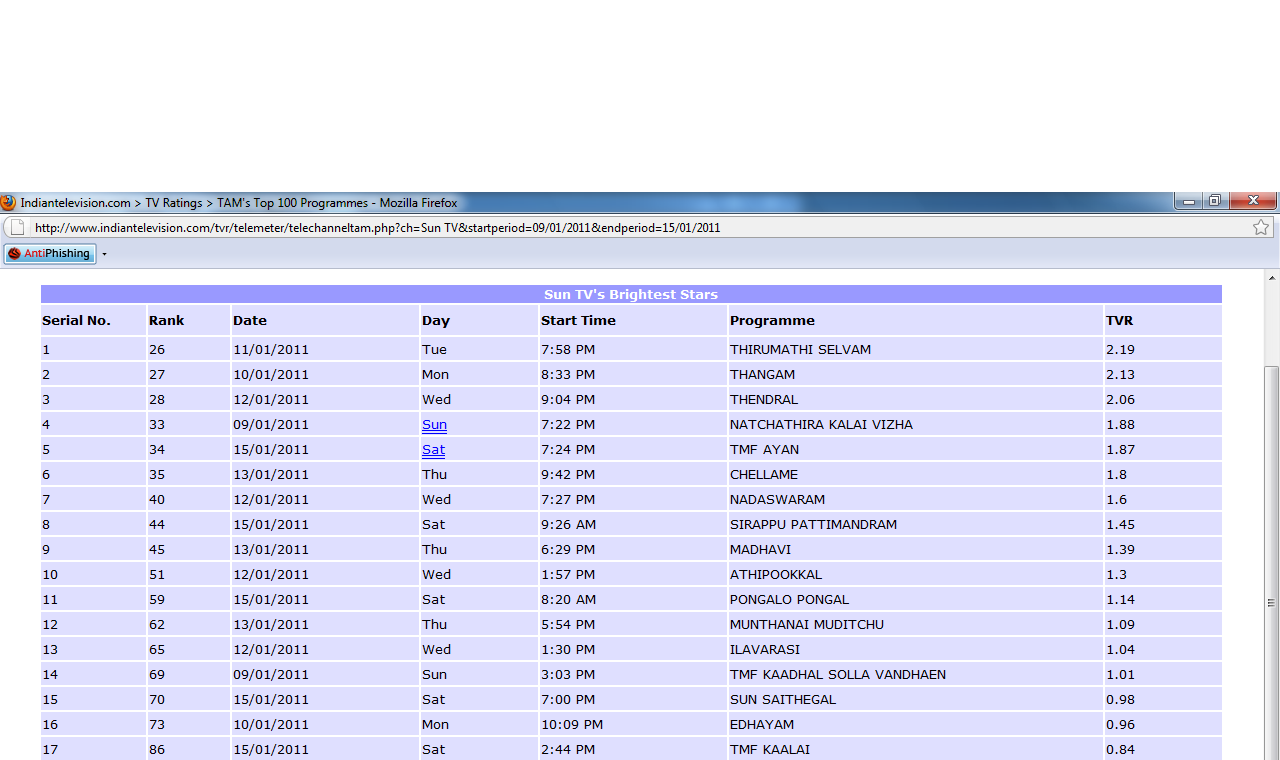Screen dimensions: 1280x760
Task: Click the 7:58 PM start time
Action: [568, 350]
